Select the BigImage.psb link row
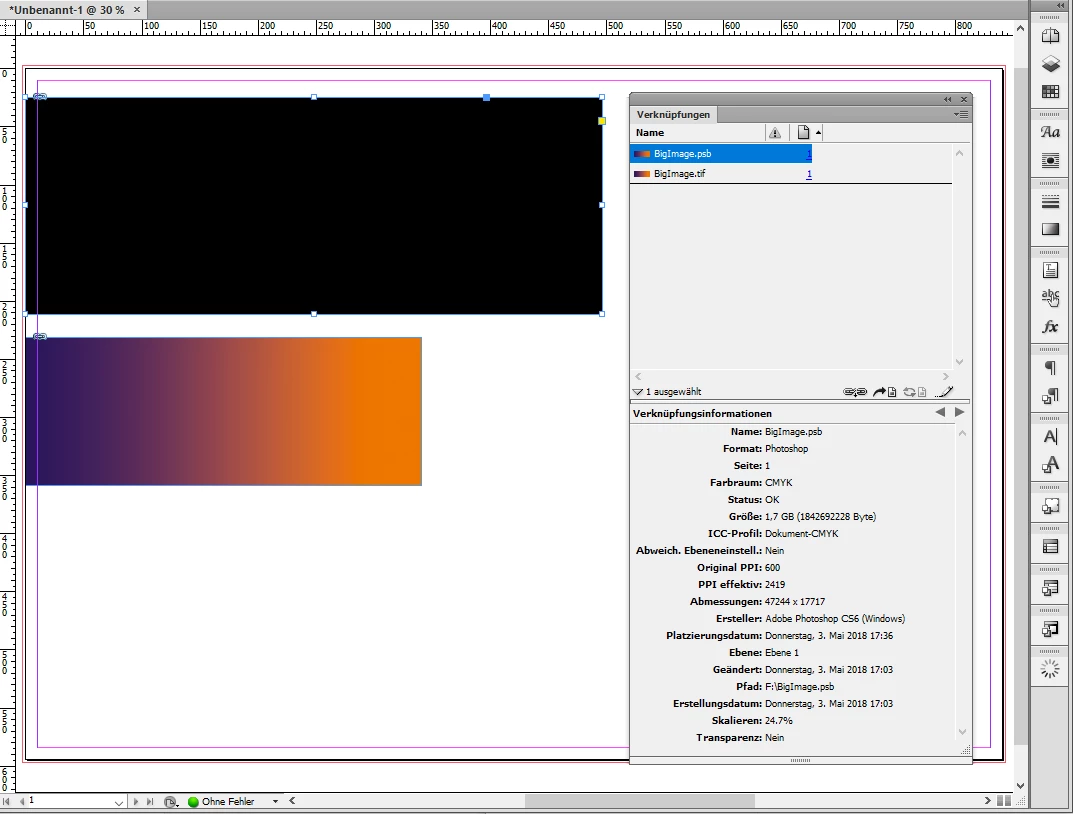The width and height of the screenshot is (1073, 814). click(x=721, y=154)
